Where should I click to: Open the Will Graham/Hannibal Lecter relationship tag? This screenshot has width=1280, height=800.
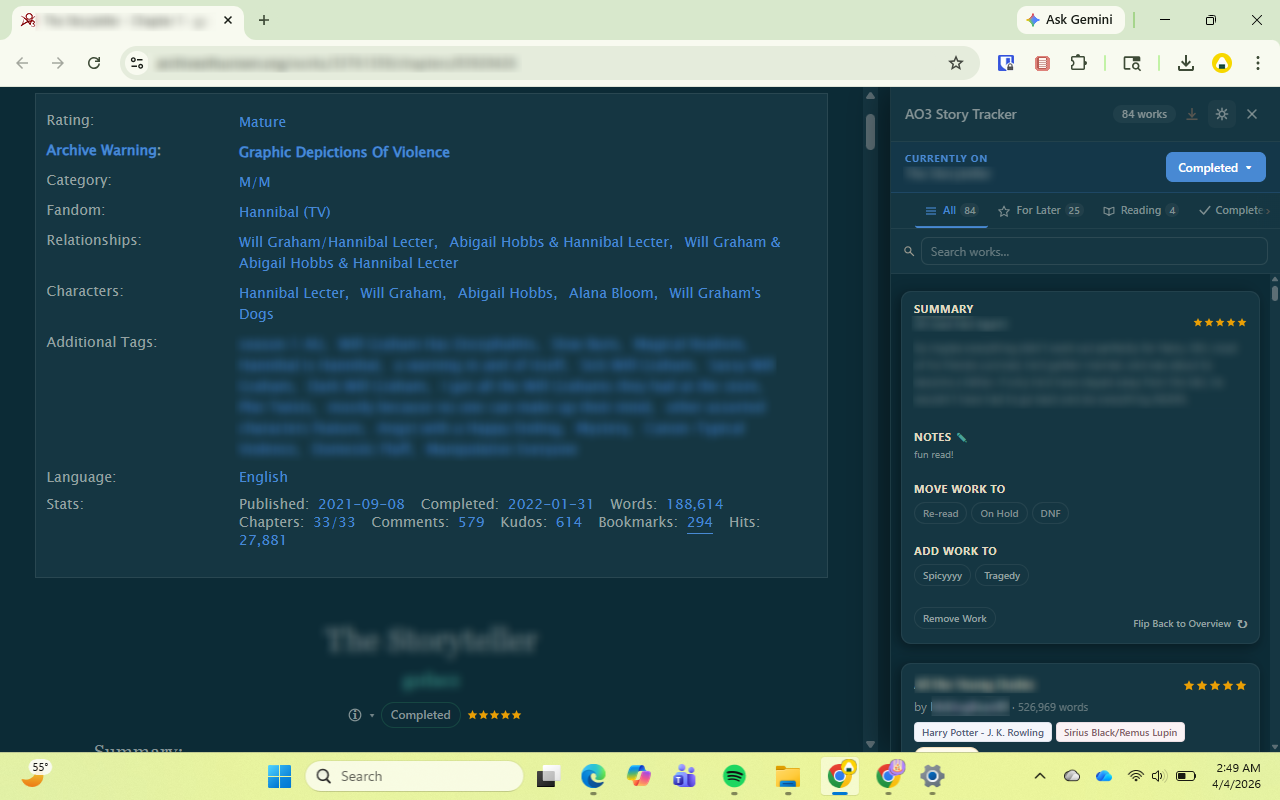click(337, 242)
